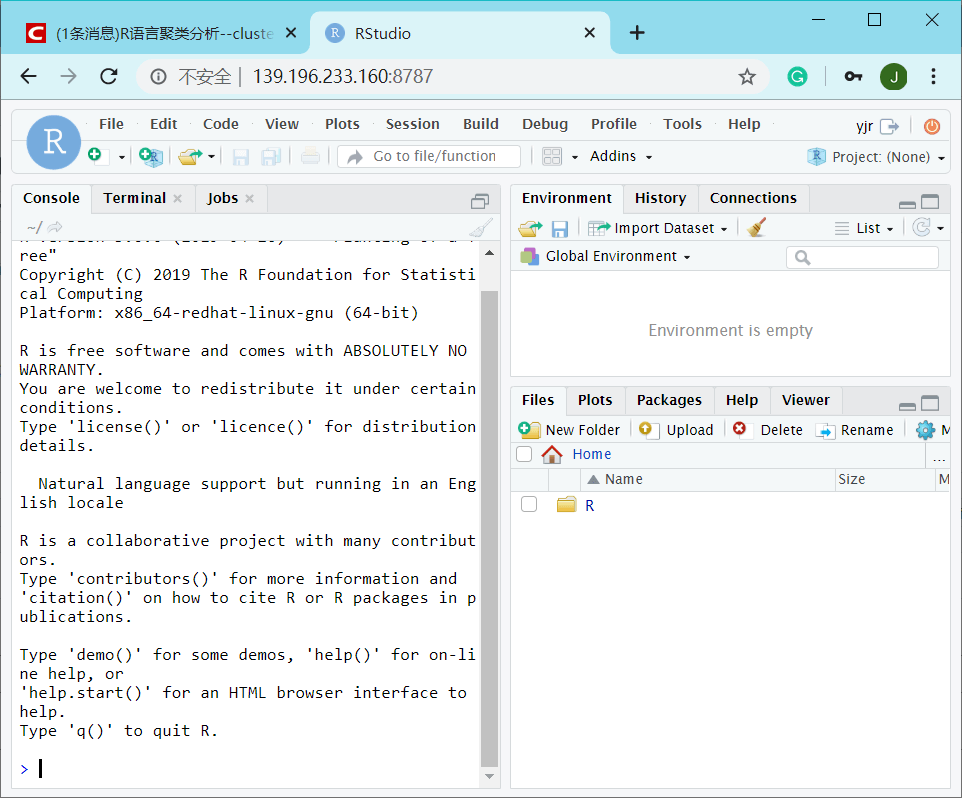Click the New File icon in toolbar
962x798 pixels.
(x=95, y=156)
